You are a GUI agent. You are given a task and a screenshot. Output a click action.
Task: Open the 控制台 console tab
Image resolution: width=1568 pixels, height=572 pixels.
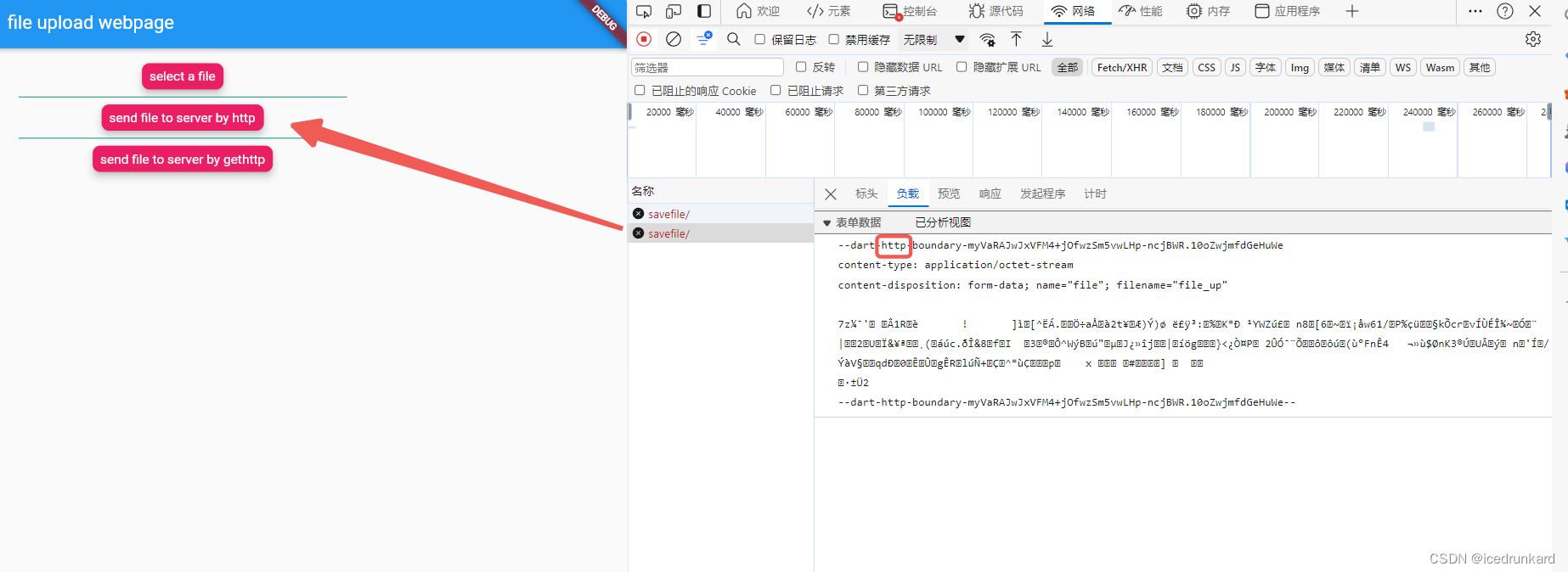910,11
